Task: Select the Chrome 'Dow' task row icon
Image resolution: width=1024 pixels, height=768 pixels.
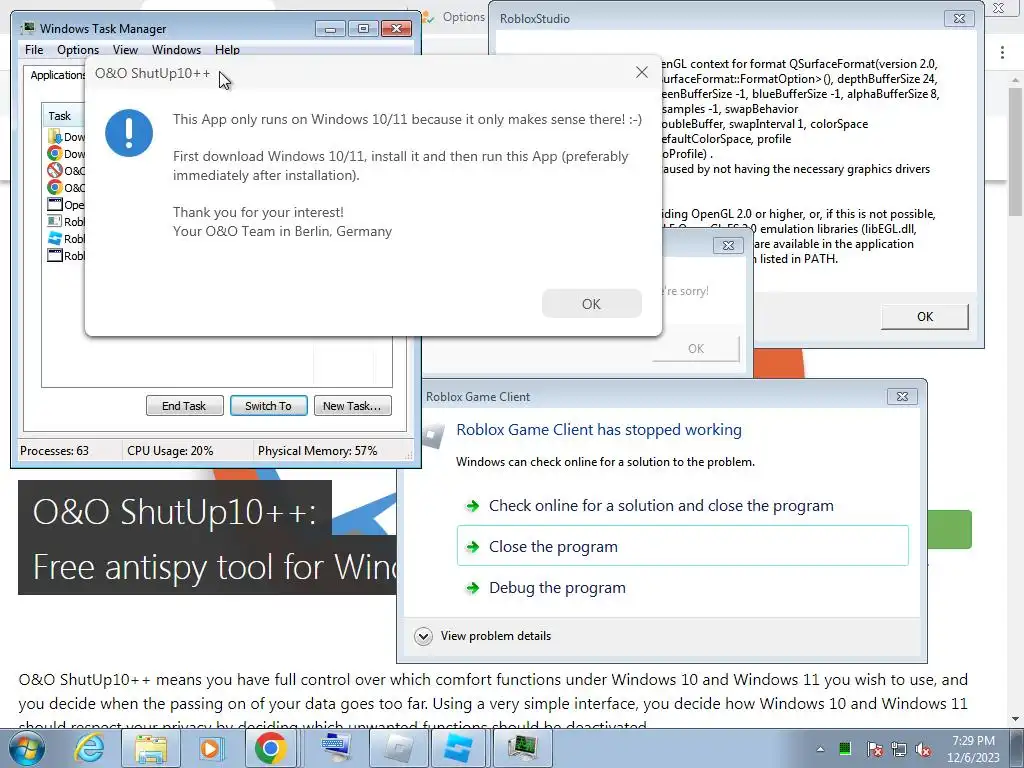Action: [55, 153]
